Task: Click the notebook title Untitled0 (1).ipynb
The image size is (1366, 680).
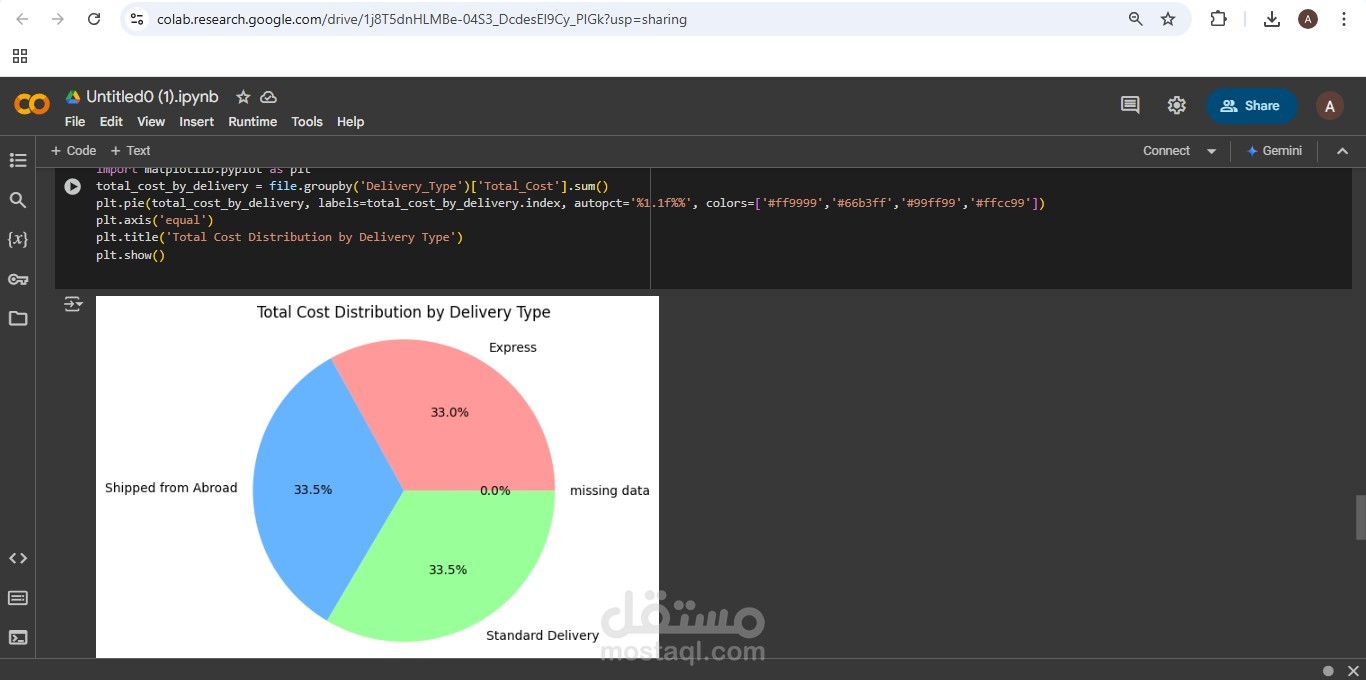Action: 152,97
